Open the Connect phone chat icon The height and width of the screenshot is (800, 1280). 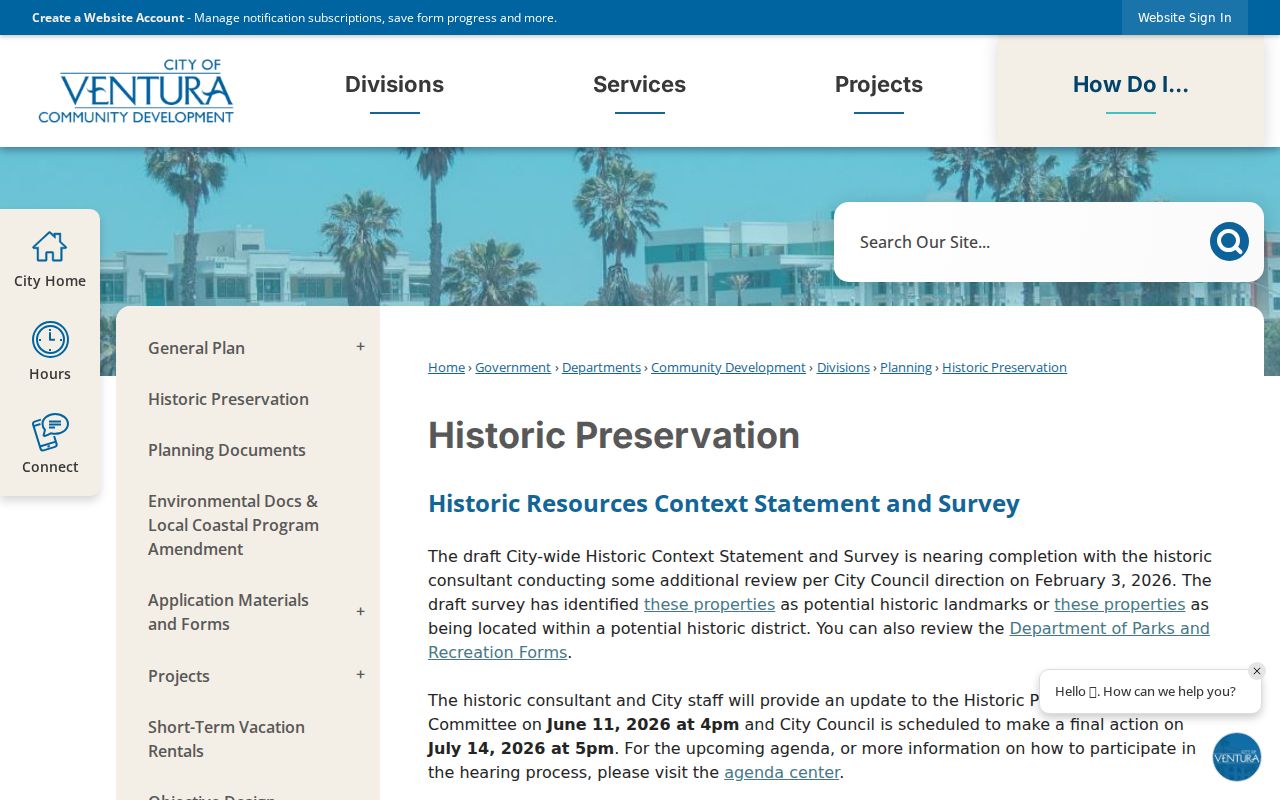tap(50, 432)
